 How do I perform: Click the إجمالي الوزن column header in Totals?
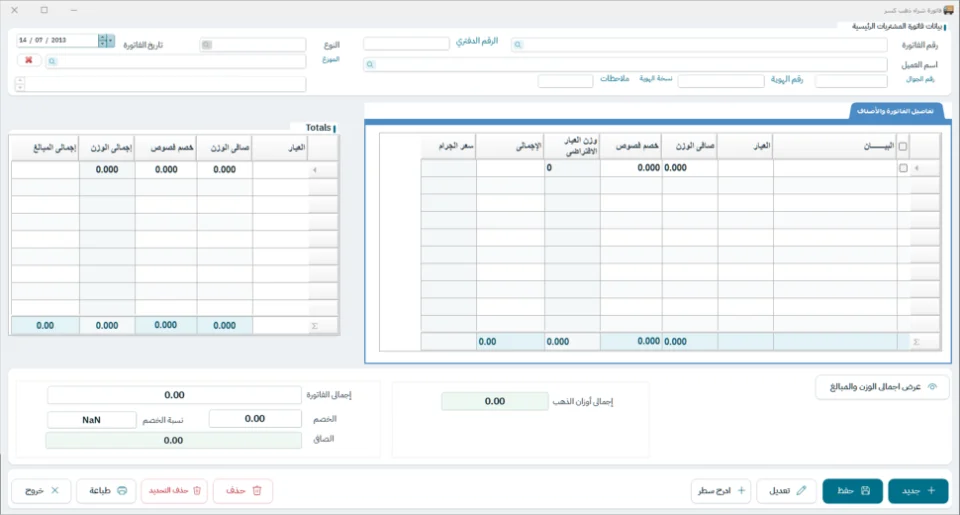coord(107,148)
